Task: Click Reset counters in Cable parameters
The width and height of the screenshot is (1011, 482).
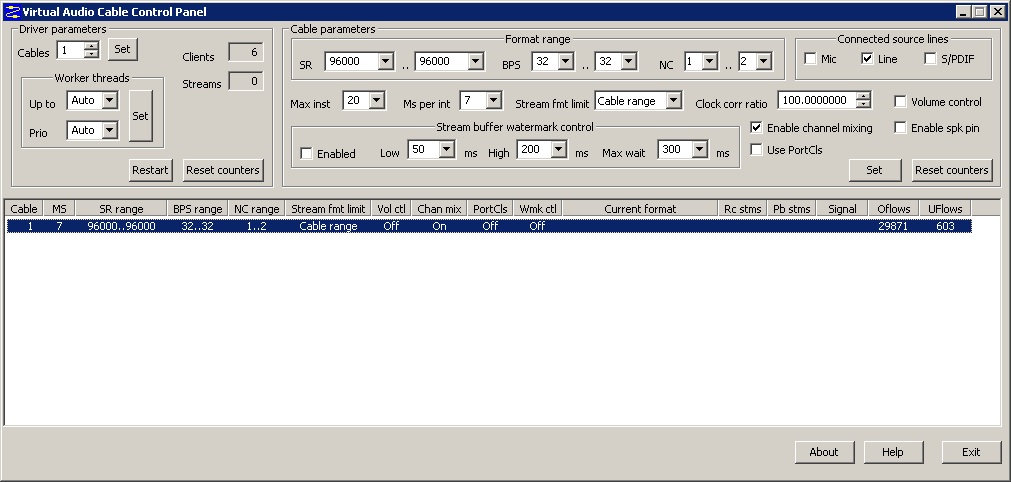Action: coord(952,170)
